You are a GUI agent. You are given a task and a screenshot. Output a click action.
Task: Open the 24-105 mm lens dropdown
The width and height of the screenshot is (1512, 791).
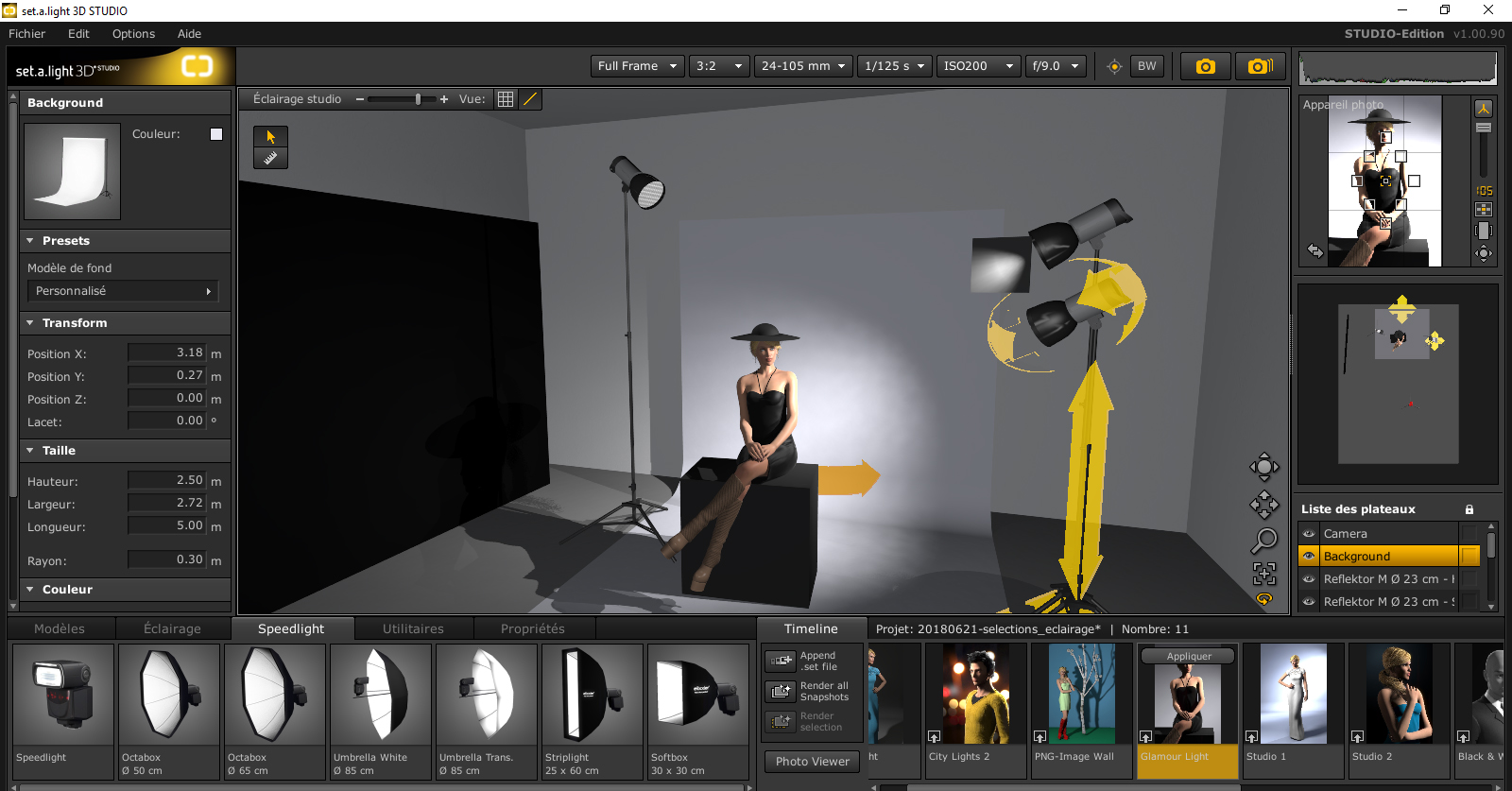click(x=803, y=66)
